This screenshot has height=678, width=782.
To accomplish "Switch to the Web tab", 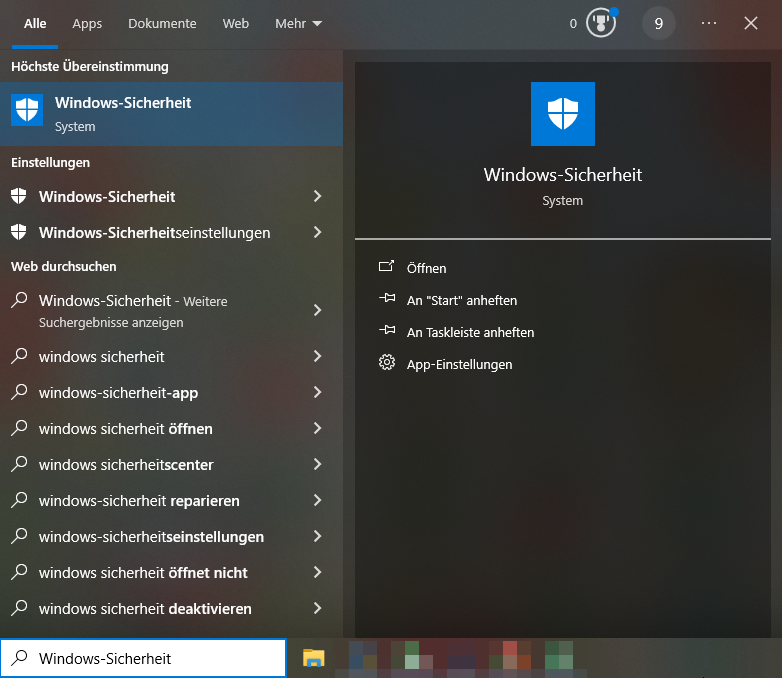I will pos(235,23).
